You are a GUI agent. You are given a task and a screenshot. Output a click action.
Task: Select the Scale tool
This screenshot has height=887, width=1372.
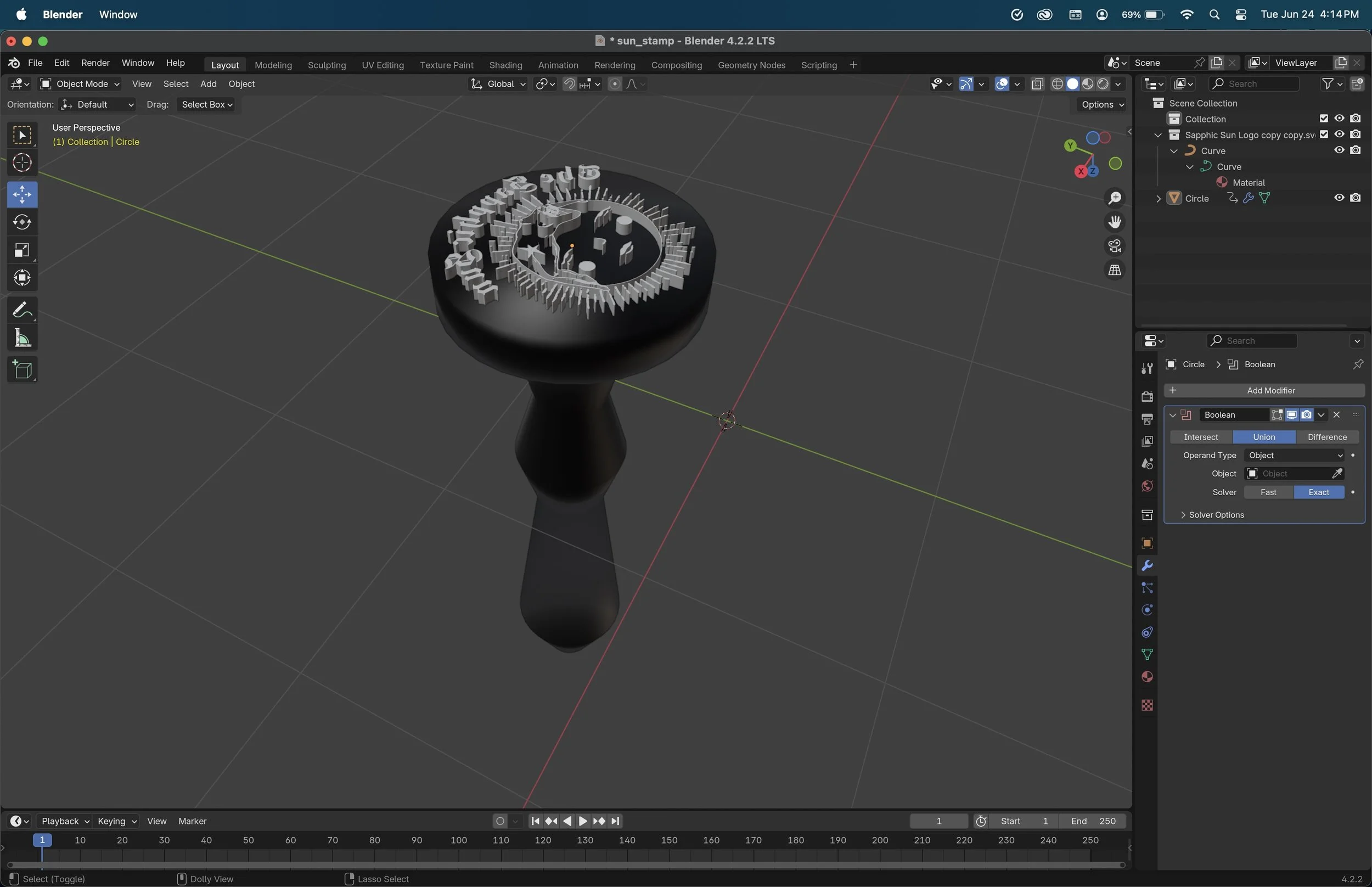click(22, 250)
